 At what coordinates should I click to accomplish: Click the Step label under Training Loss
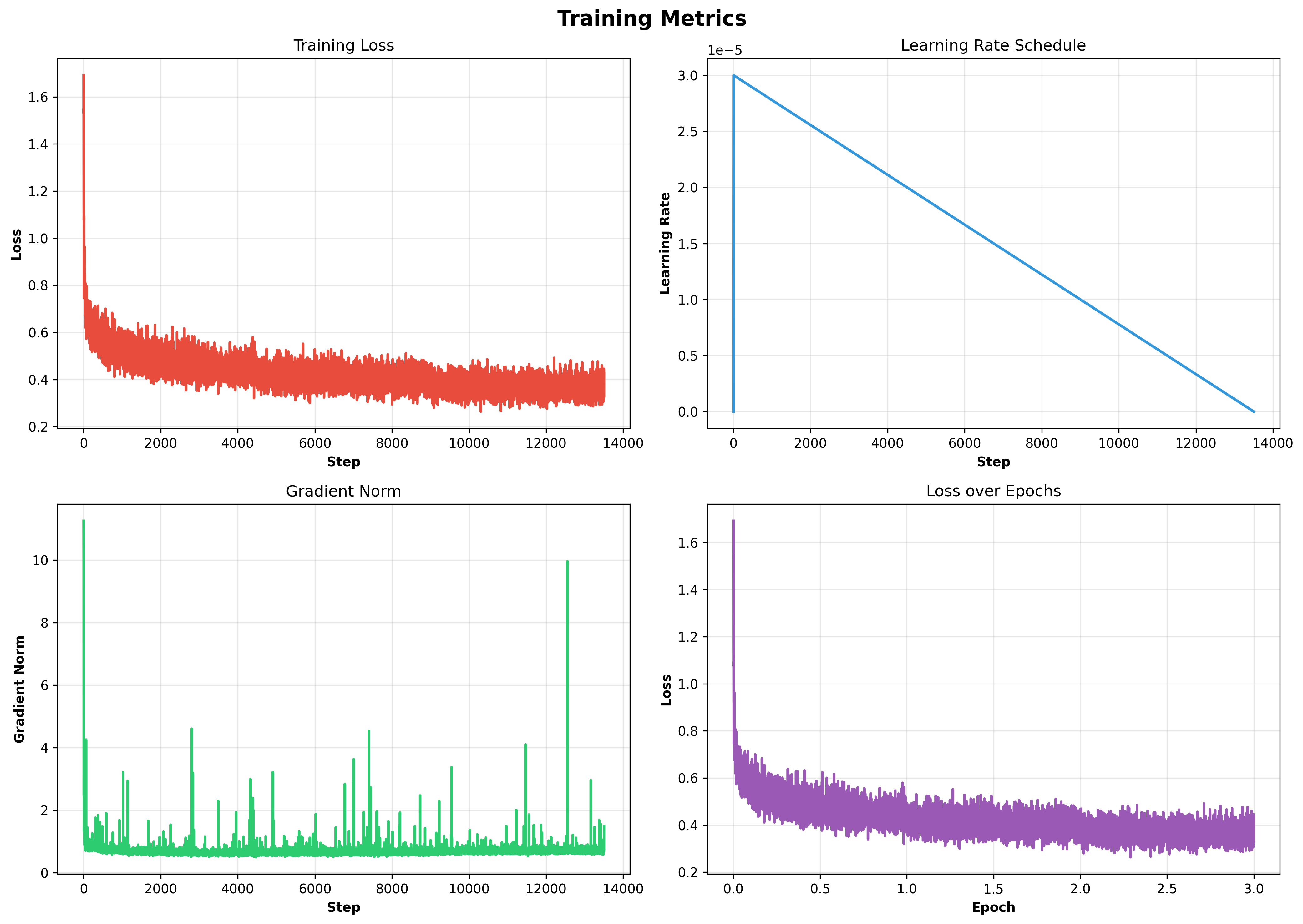click(343, 462)
